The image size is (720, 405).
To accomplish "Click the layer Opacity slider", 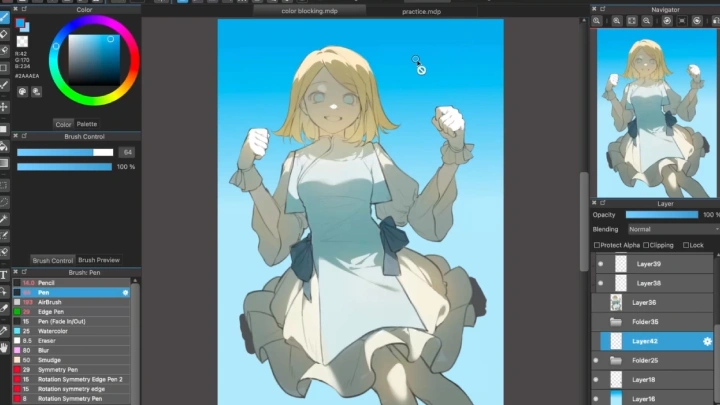I will (661, 214).
